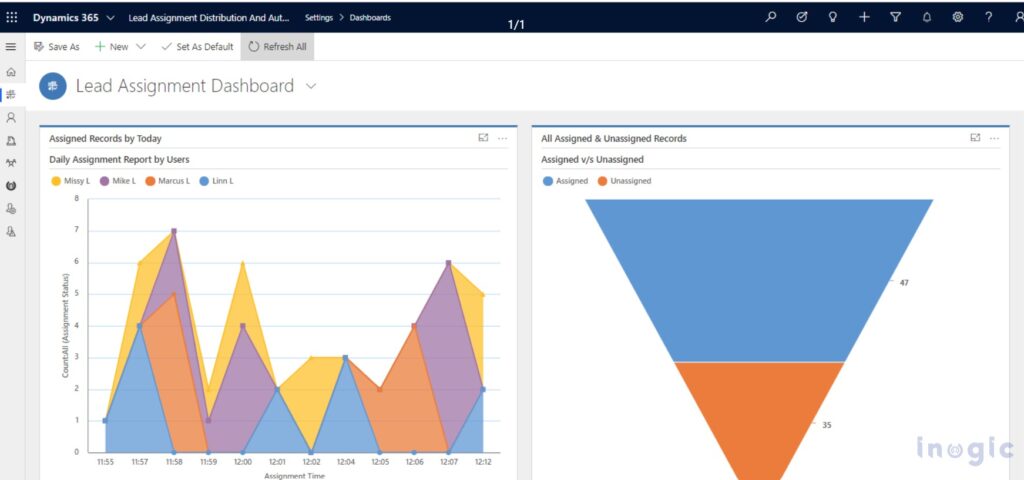Open more options for Assigned Records chart
This screenshot has width=1024, height=480.
(502, 138)
